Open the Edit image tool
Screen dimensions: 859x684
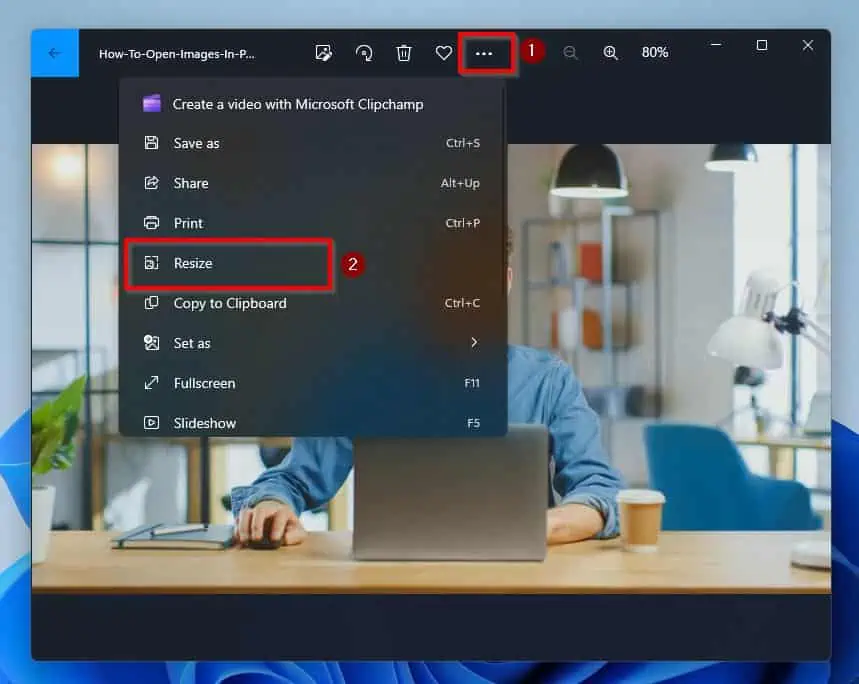[x=323, y=53]
